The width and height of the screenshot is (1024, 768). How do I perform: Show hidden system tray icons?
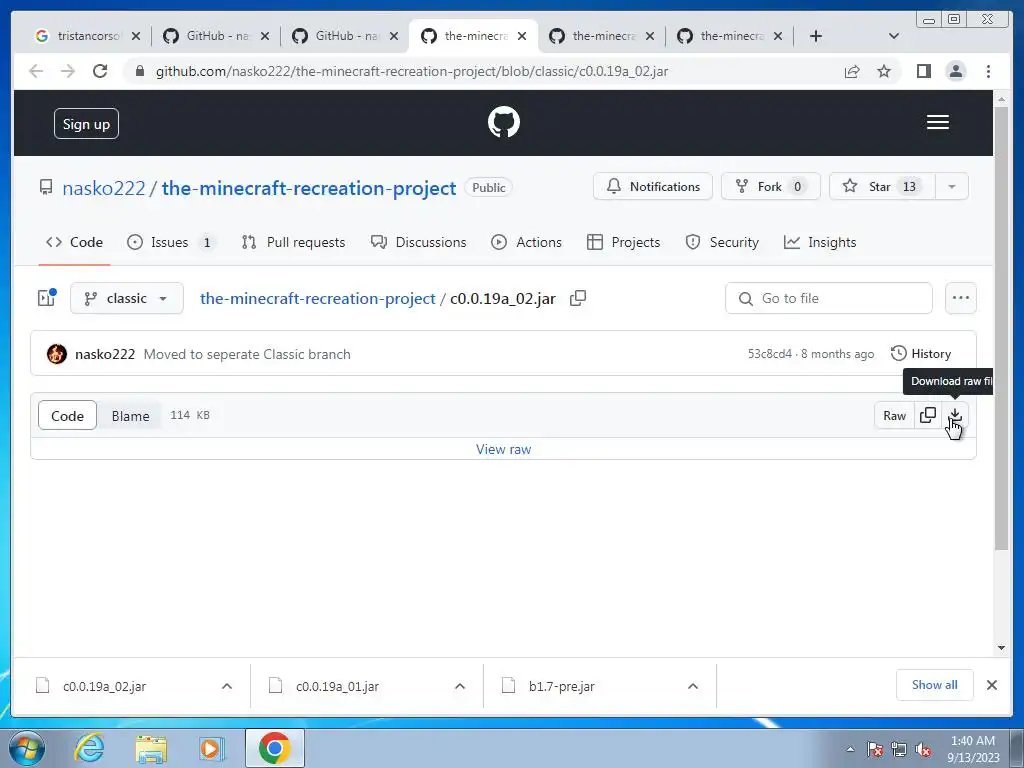coord(850,749)
